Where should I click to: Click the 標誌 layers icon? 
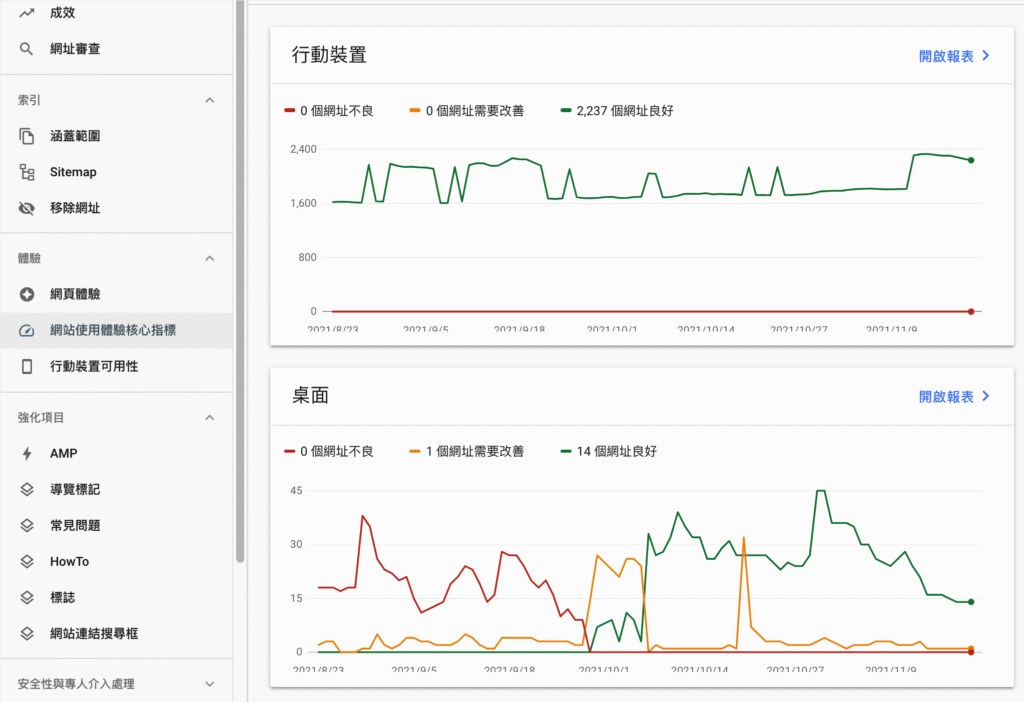point(26,597)
